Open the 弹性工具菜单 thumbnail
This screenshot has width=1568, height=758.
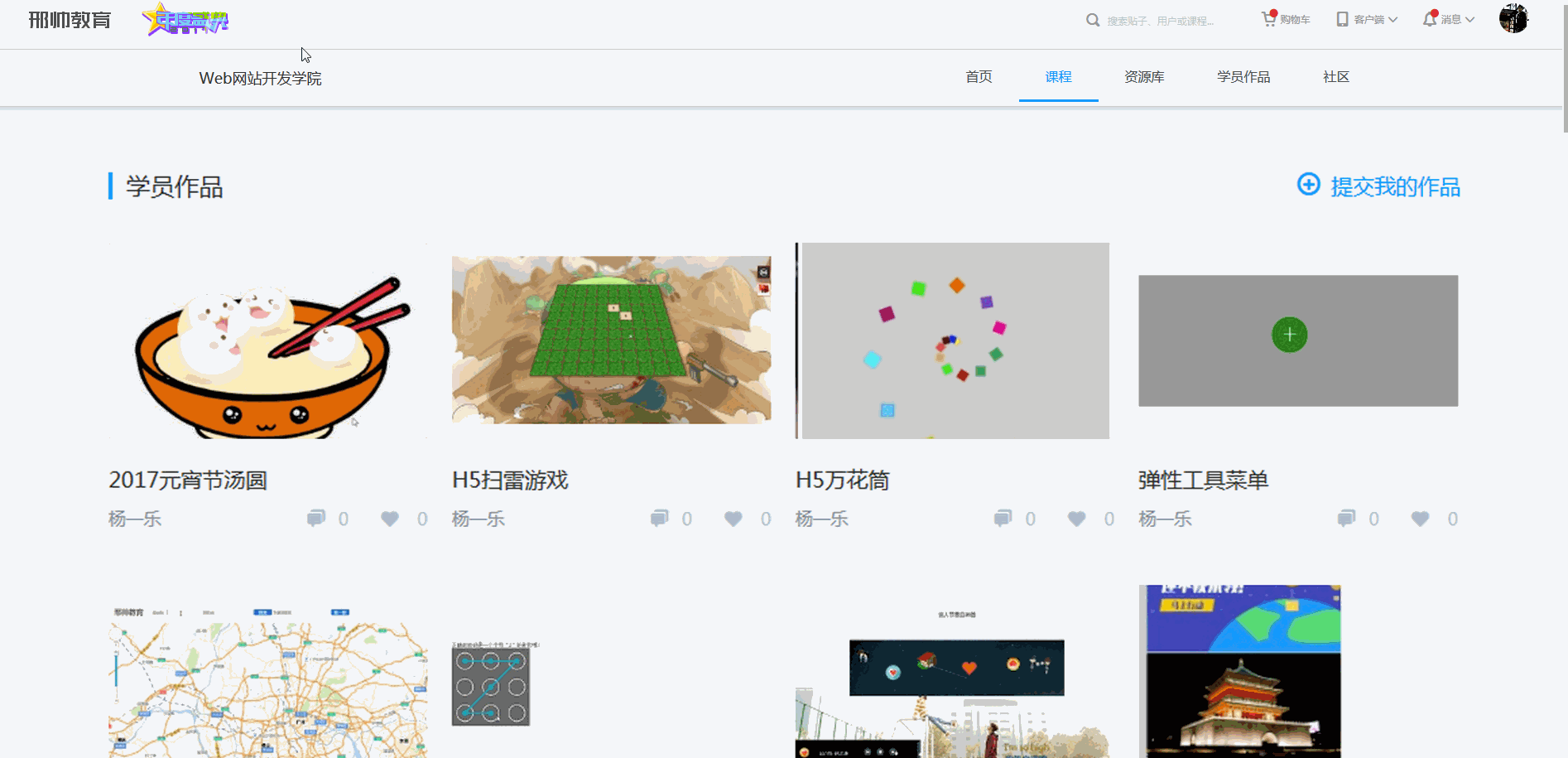(1298, 340)
